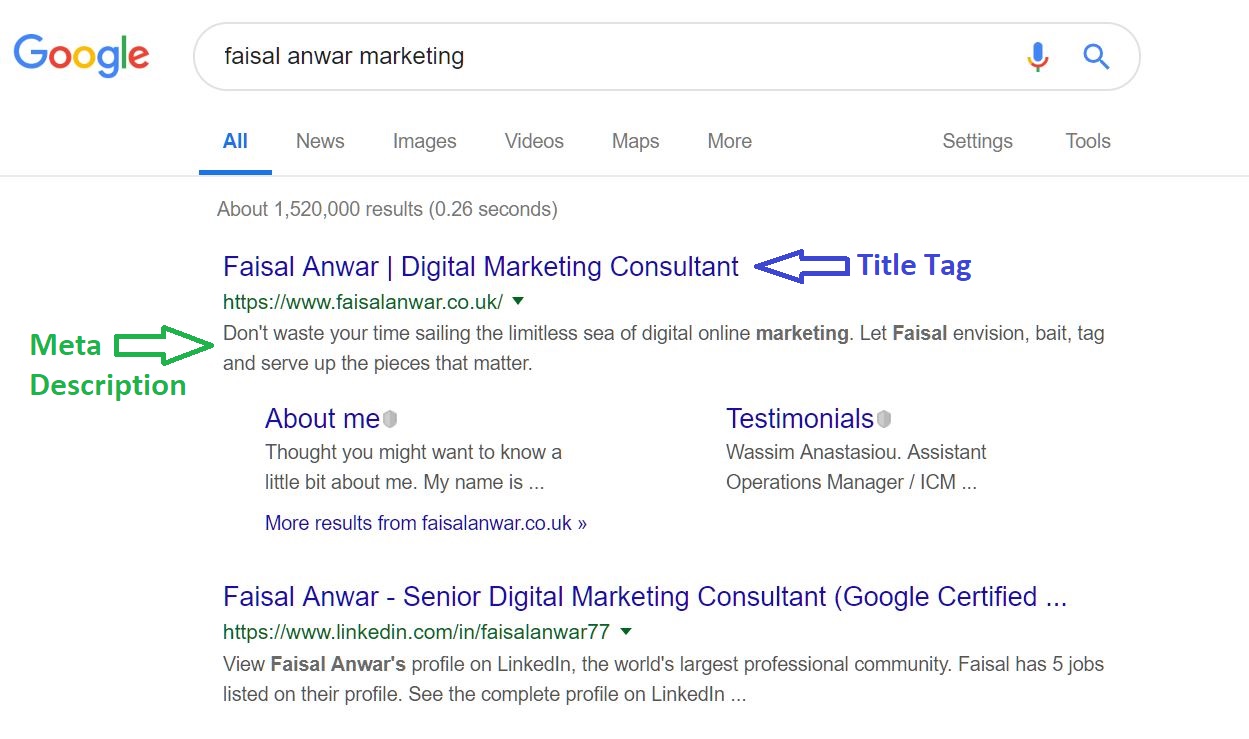Switch to the Videos tab
The width and height of the screenshot is (1249, 739).
point(534,141)
